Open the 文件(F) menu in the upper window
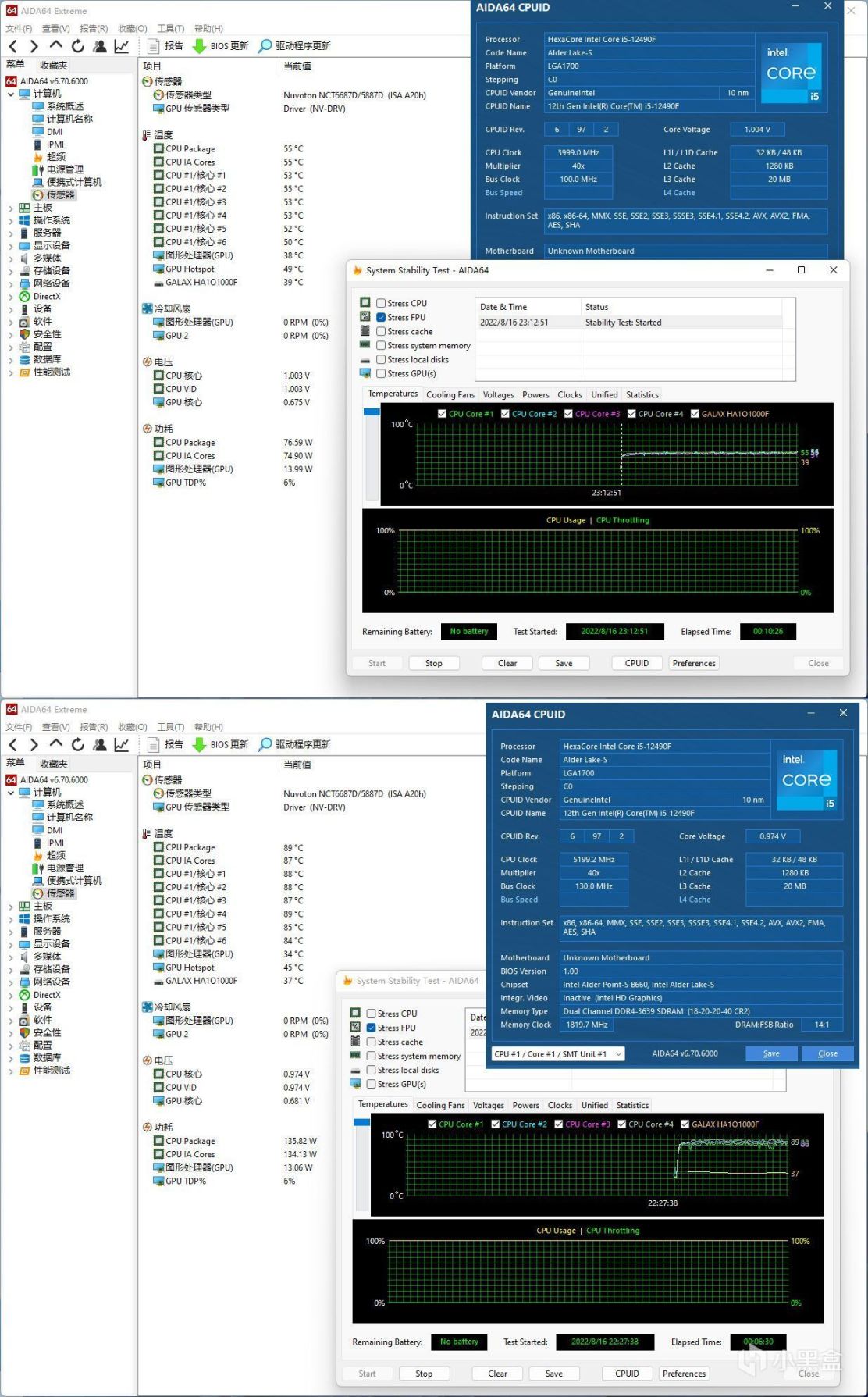868x1397 pixels. [x=19, y=28]
